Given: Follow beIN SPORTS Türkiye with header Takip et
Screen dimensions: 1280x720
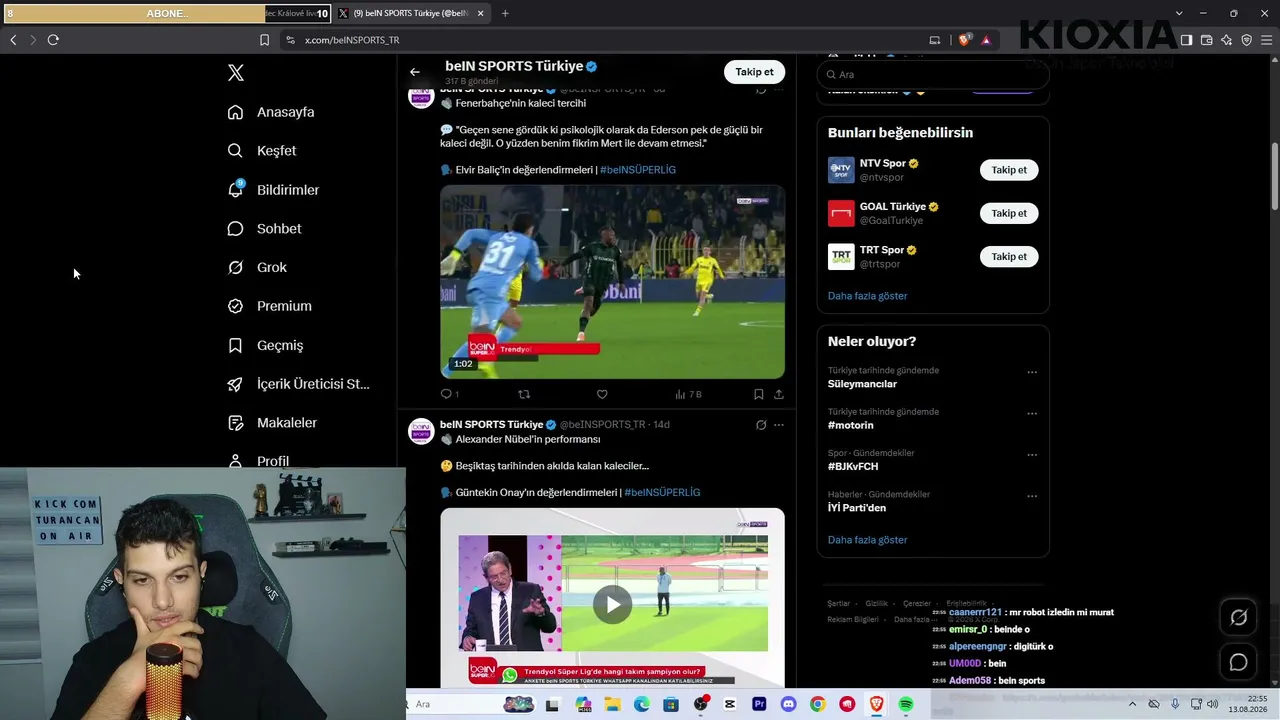Looking at the screenshot, I should point(754,72).
